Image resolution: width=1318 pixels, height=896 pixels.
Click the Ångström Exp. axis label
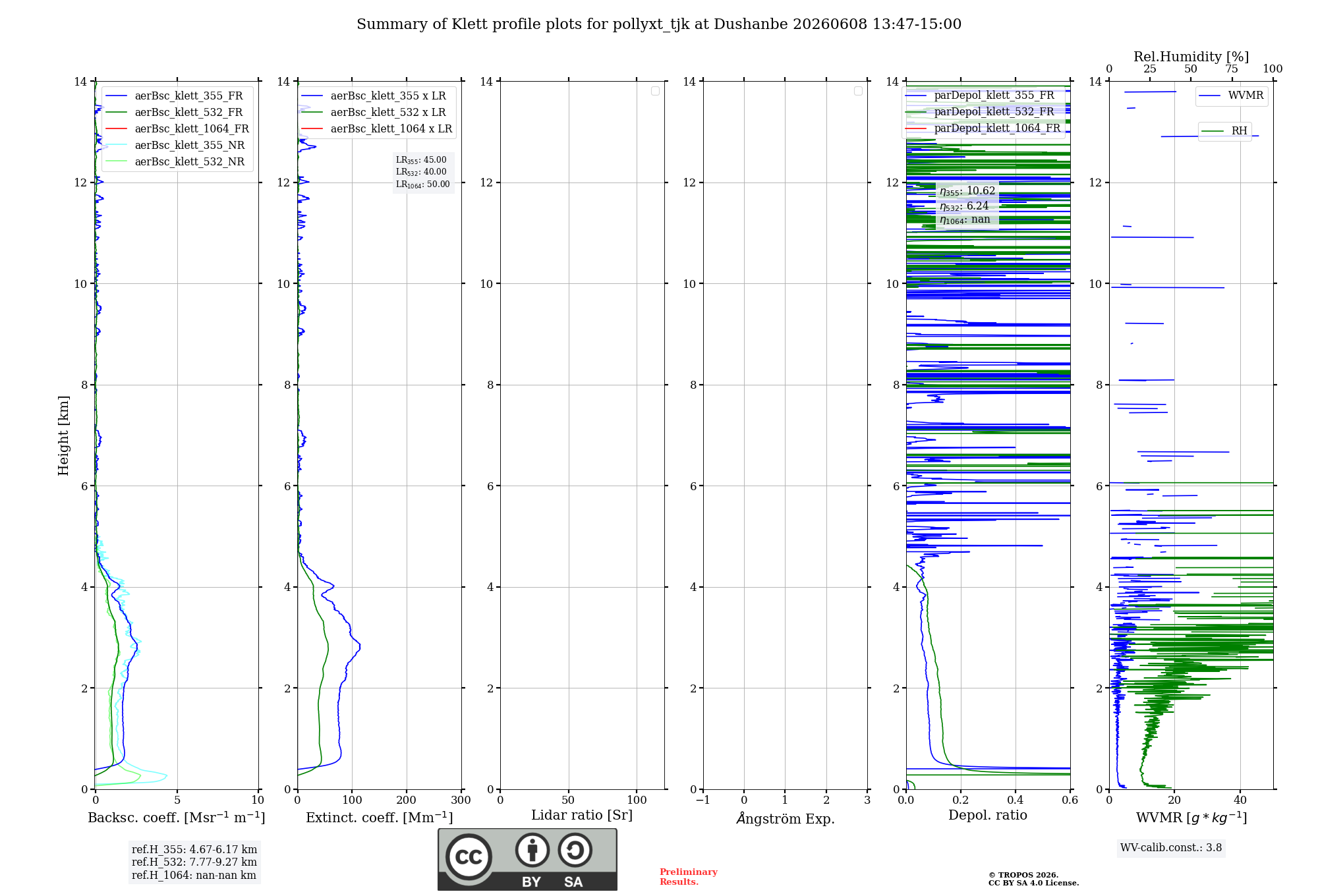(786, 818)
